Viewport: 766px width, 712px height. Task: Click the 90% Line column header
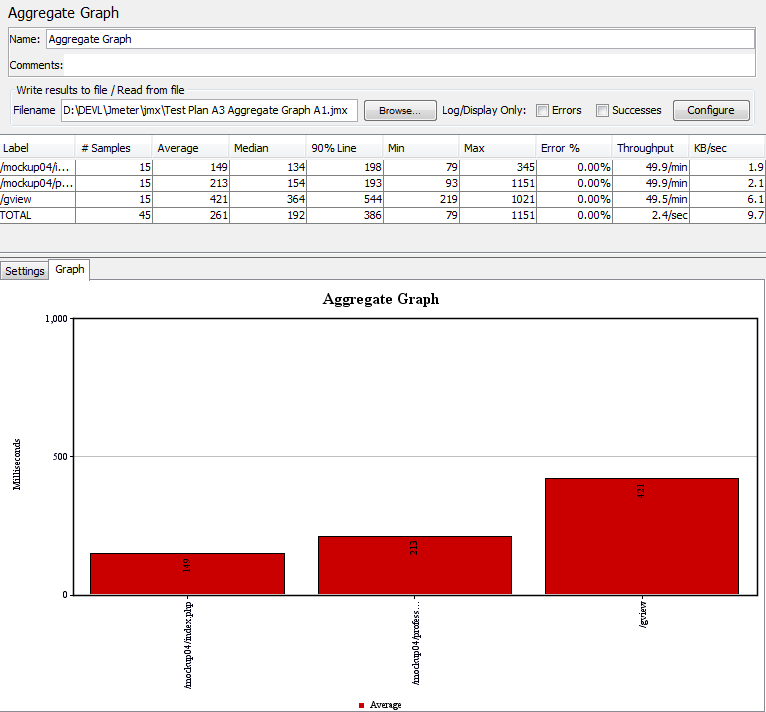(x=344, y=148)
